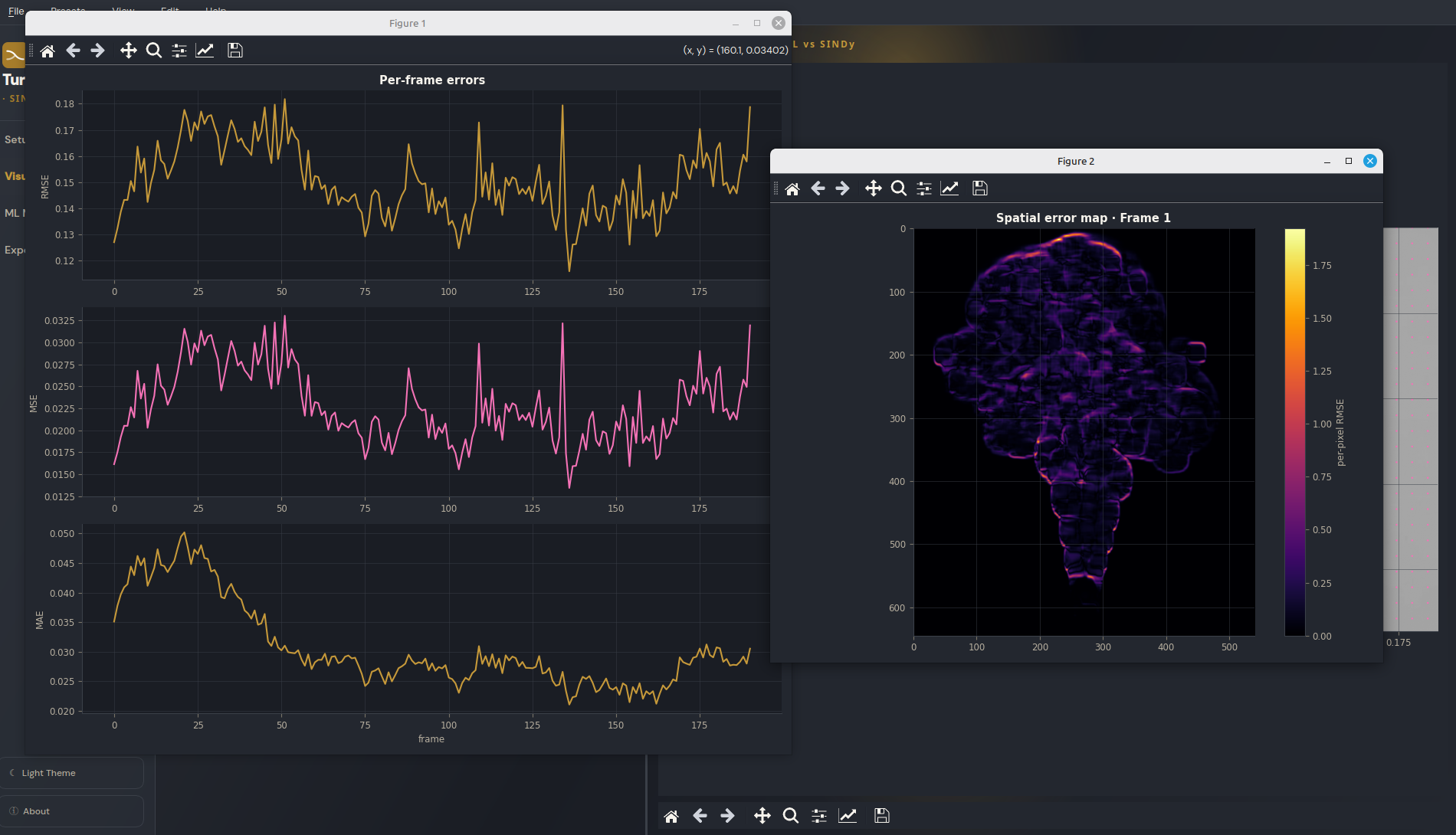Viewport: 1456px width, 835px height.
Task: Open Edit axis parameters in Figure 1
Action: 205,51
